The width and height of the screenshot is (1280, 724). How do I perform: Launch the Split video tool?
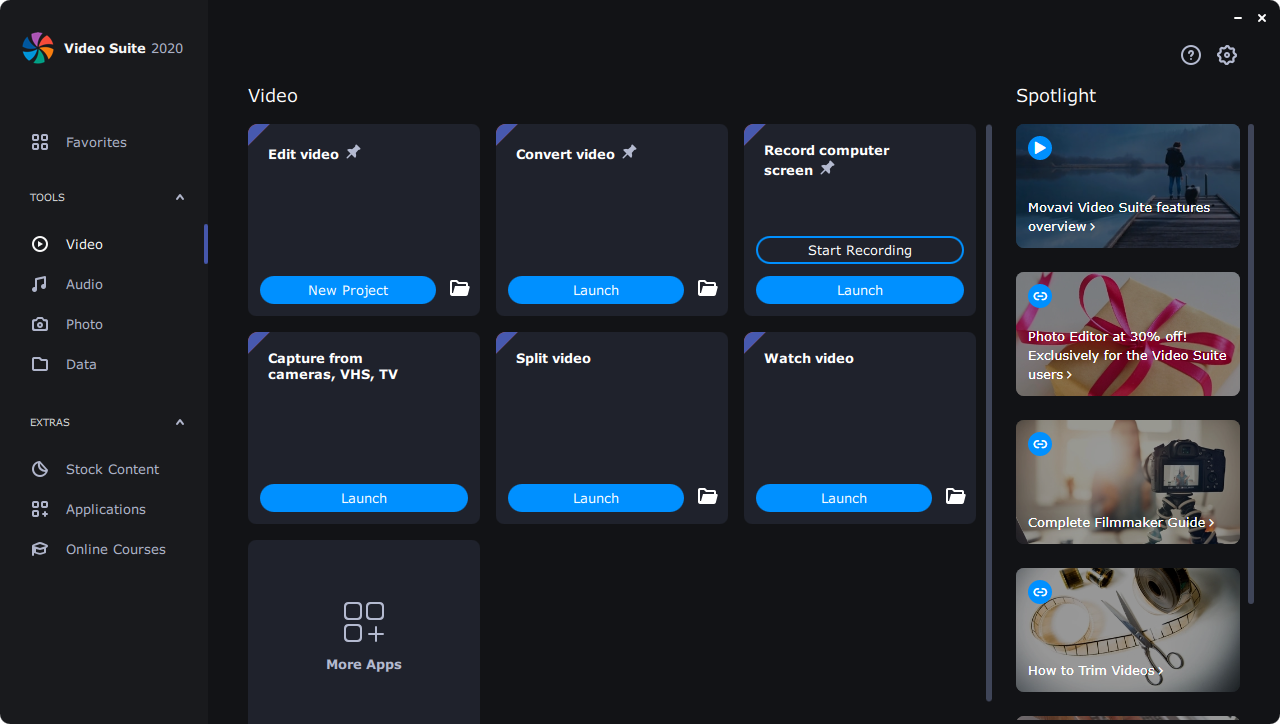pos(595,497)
